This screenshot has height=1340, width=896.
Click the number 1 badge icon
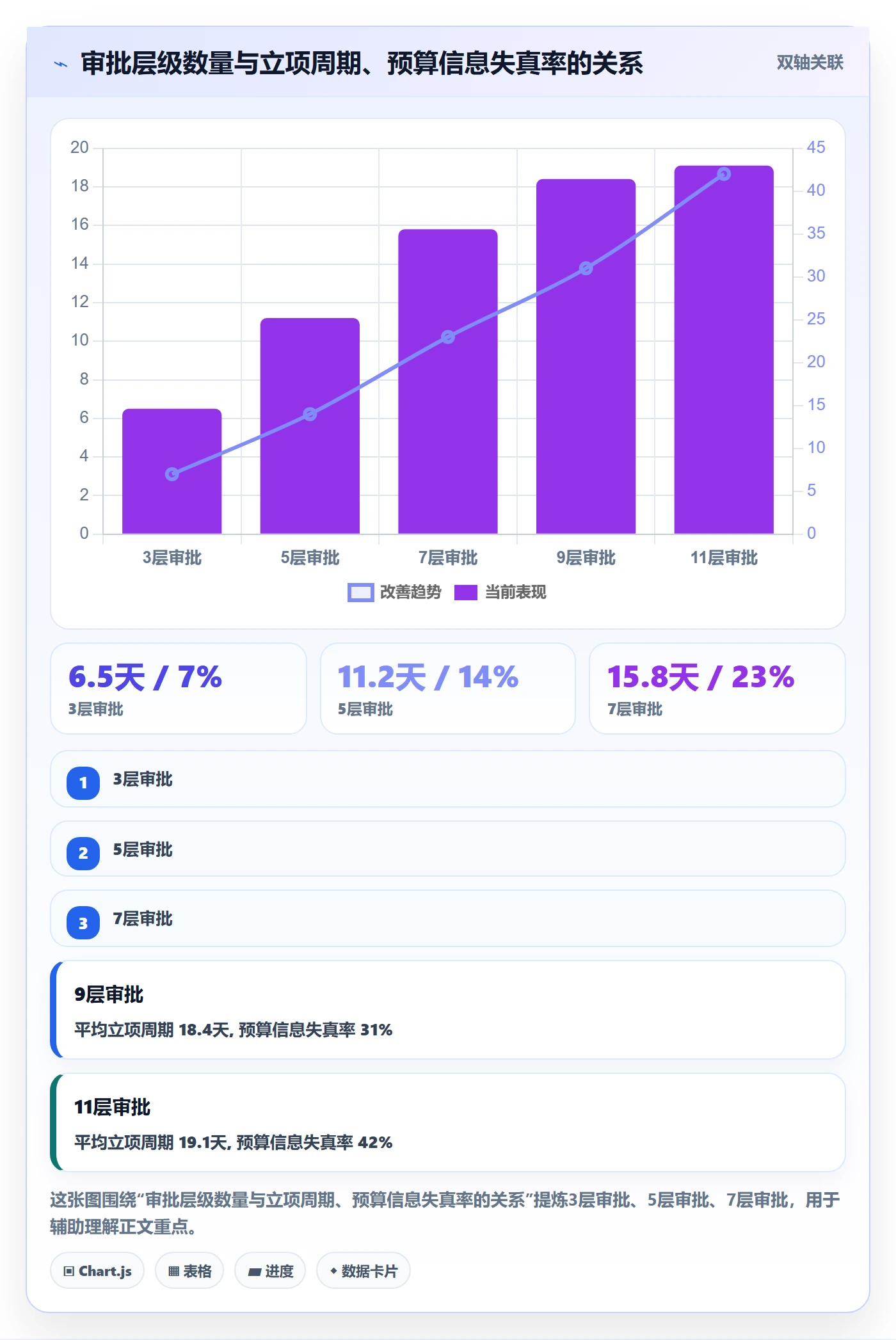(83, 783)
